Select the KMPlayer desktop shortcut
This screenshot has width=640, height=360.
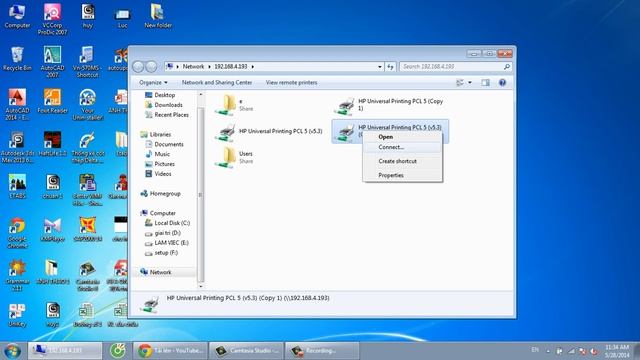pos(52,230)
